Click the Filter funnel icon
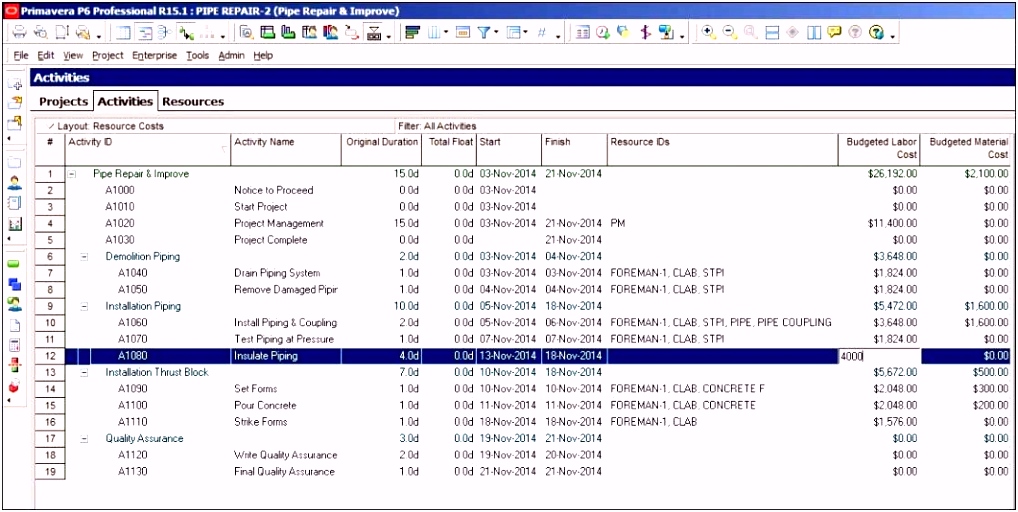This screenshot has width=1018, height=512. point(484,32)
